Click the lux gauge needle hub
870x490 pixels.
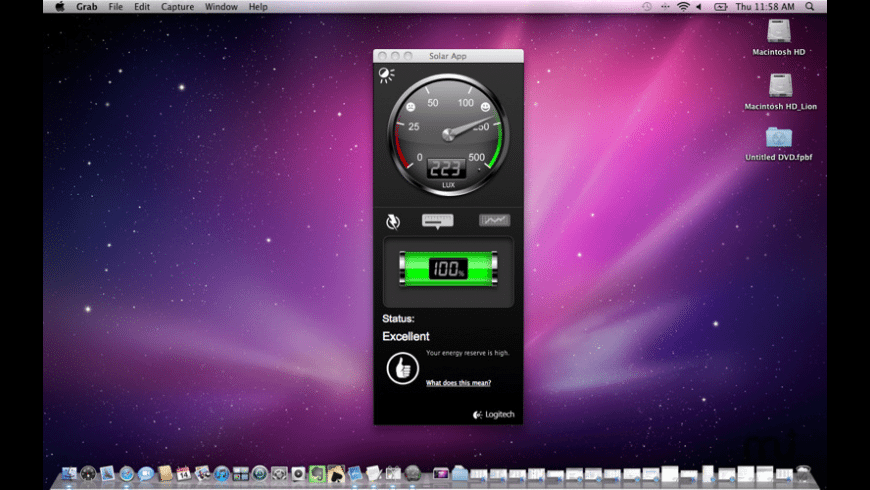pos(448,134)
